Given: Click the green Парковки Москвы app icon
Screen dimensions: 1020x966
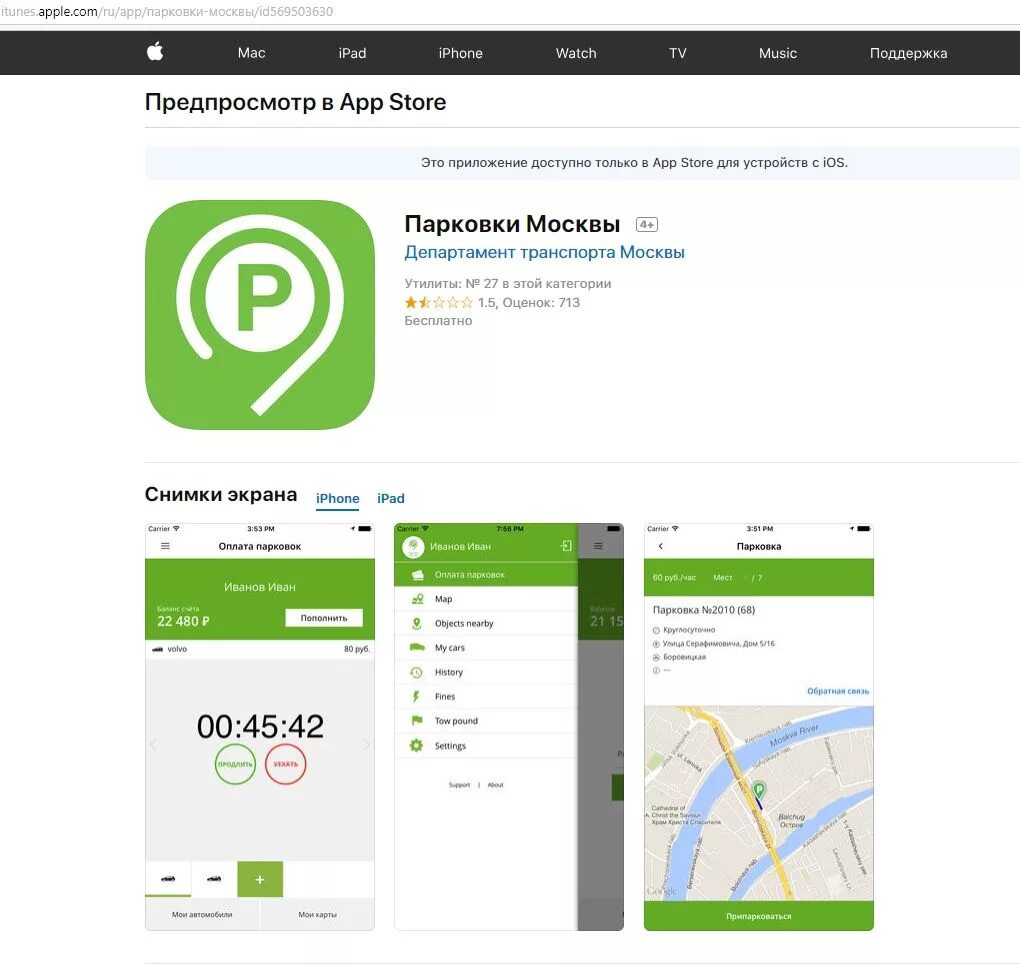Looking at the screenshot, I should pos(260,315).
